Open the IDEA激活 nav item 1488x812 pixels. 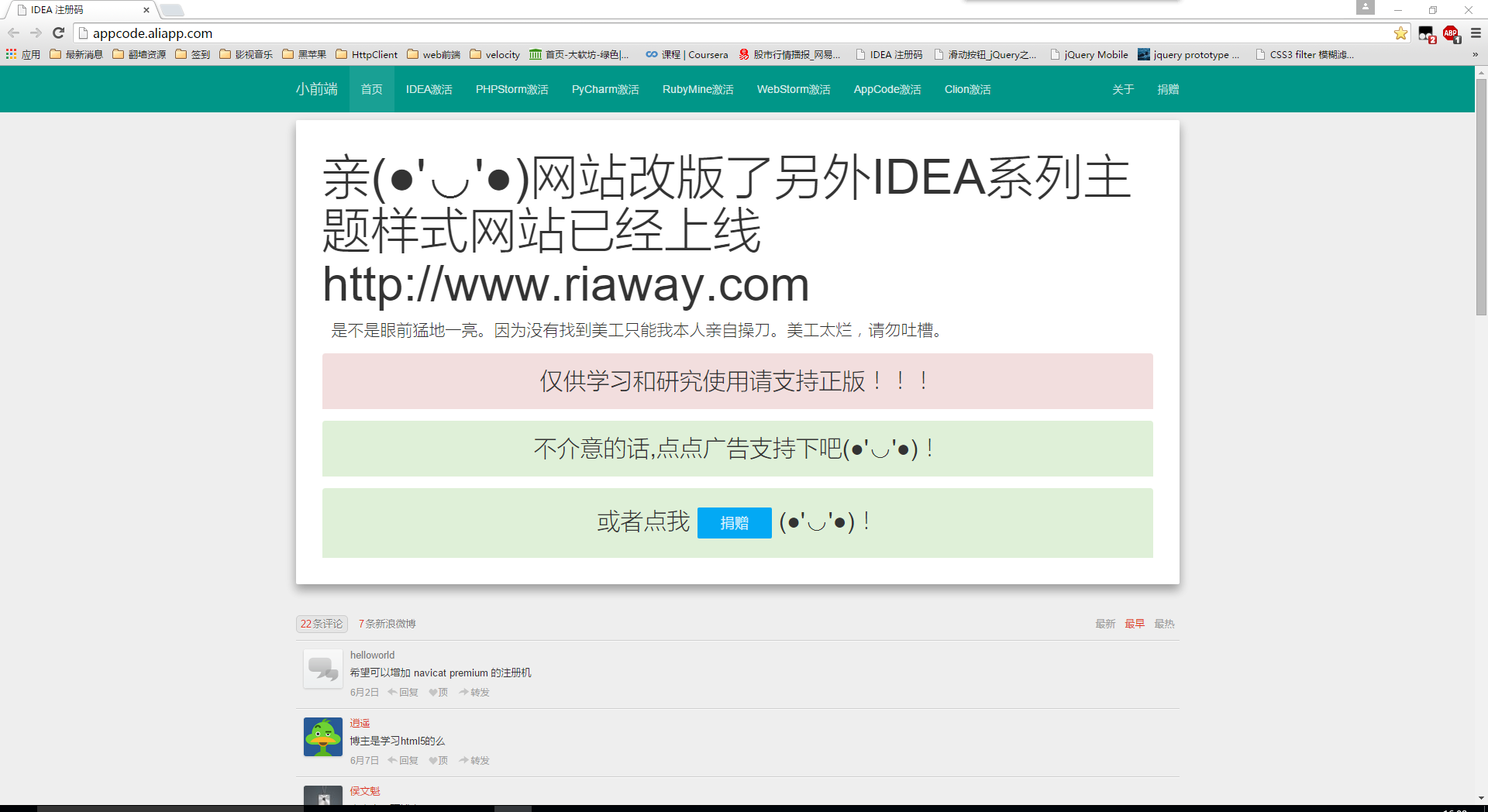coord(429,89)
